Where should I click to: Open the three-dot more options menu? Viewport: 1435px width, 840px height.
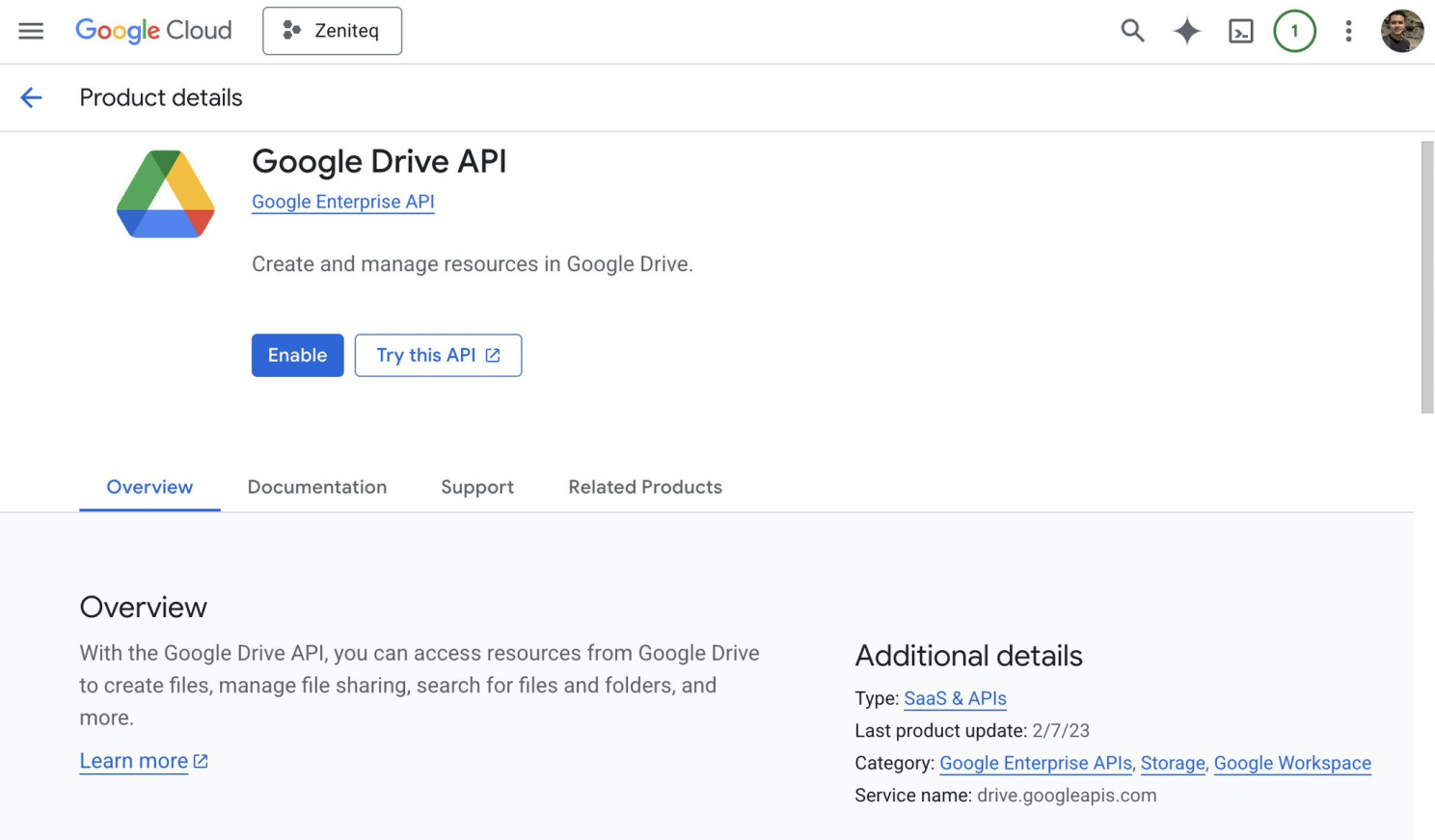(x=1348, y=31)
